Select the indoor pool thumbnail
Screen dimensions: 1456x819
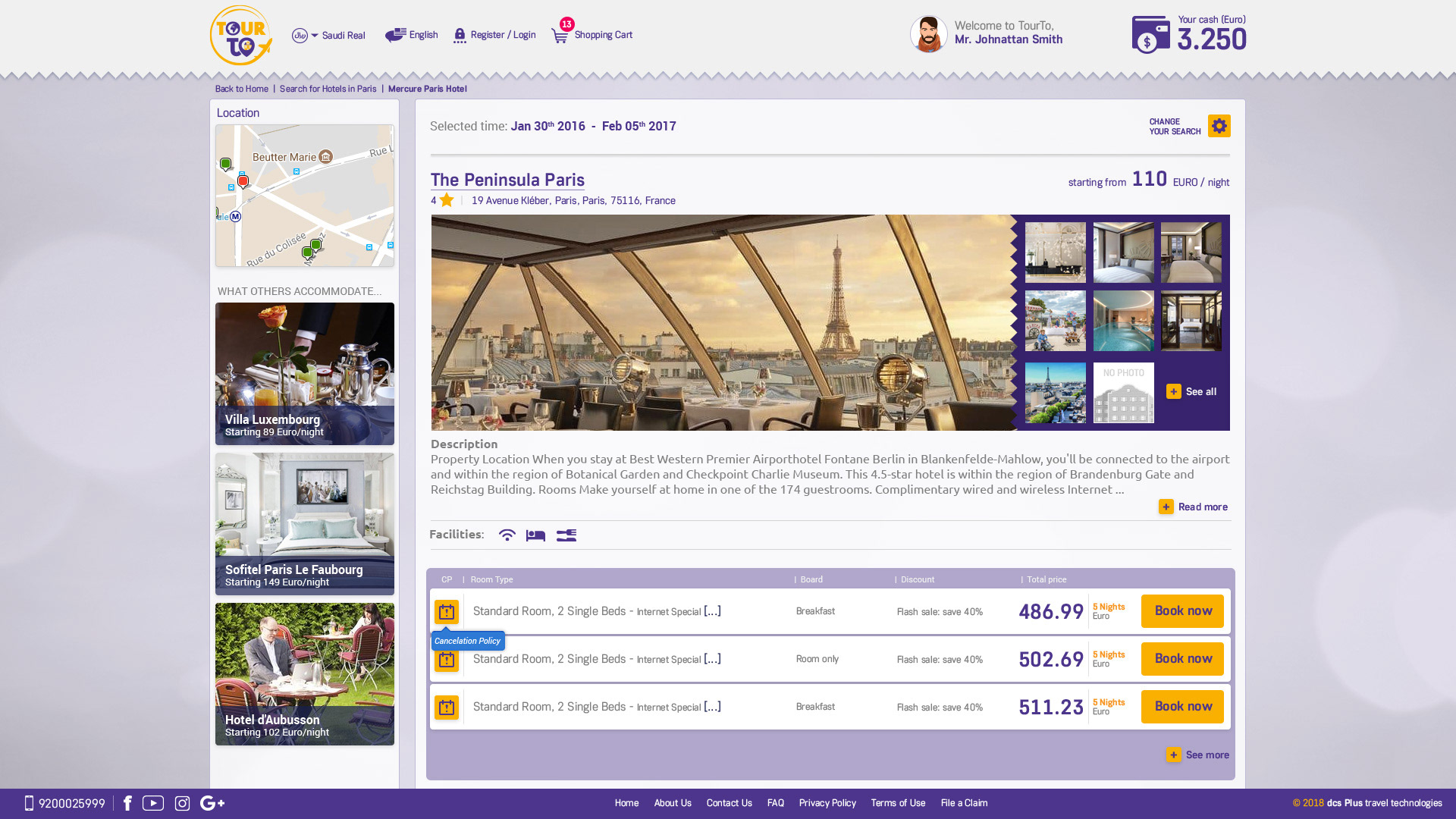click(1124, 321)
